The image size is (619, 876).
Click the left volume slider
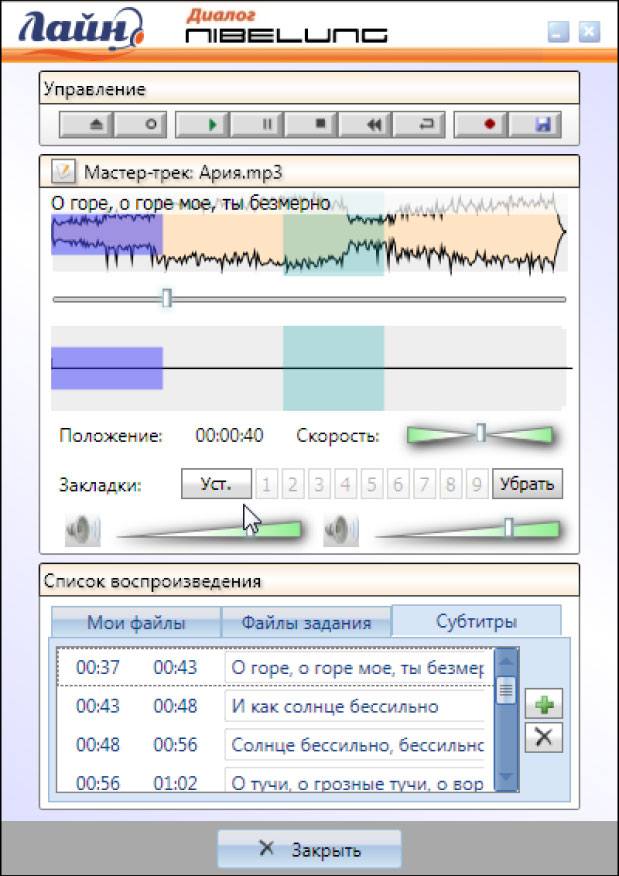[208, 529]
